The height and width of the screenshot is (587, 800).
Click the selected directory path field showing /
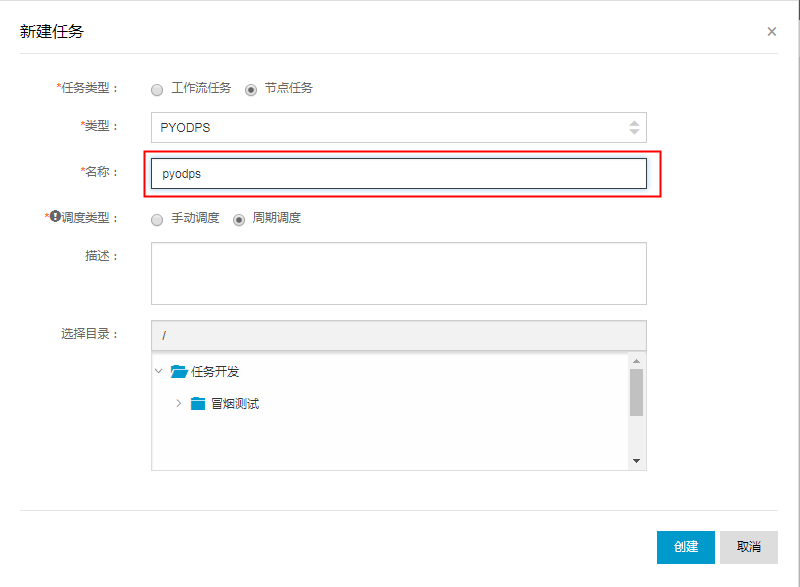400,335
